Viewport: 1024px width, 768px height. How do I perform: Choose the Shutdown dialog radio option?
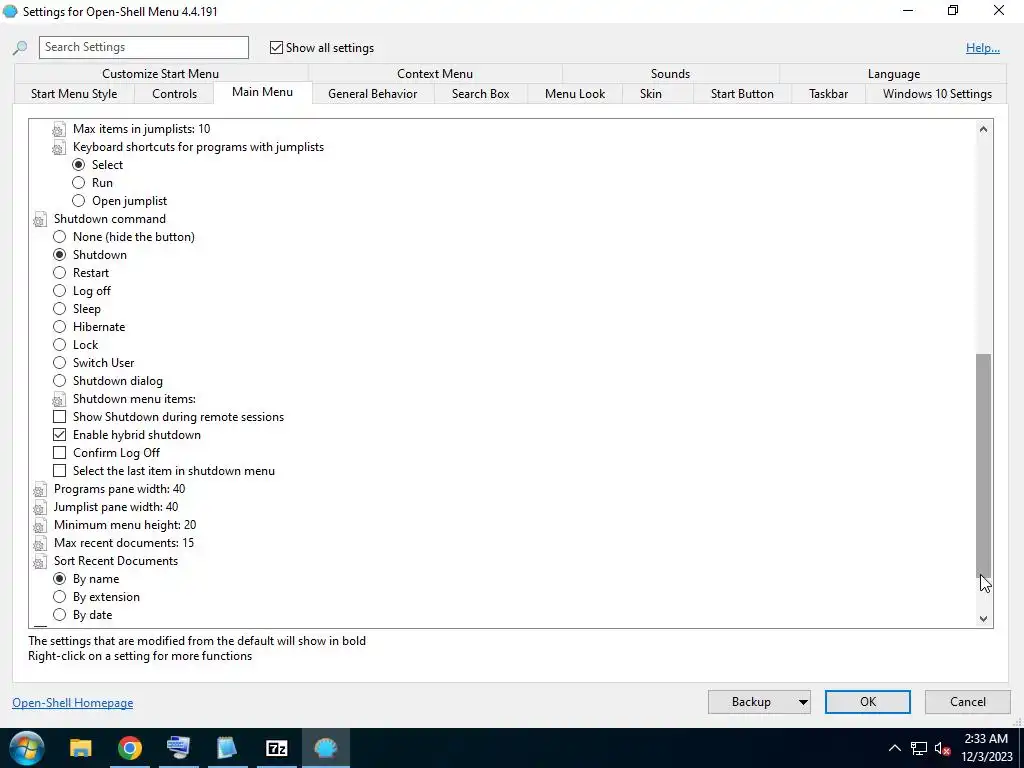click(x=59, y=381)
